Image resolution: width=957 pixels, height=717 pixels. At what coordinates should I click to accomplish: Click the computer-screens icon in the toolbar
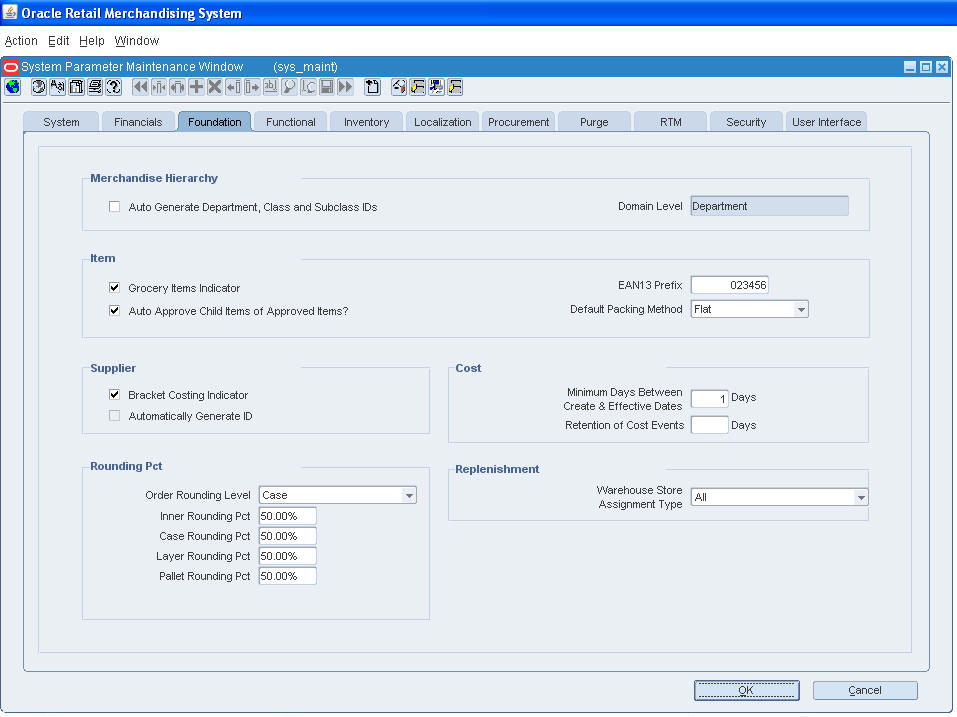[436, 87]
